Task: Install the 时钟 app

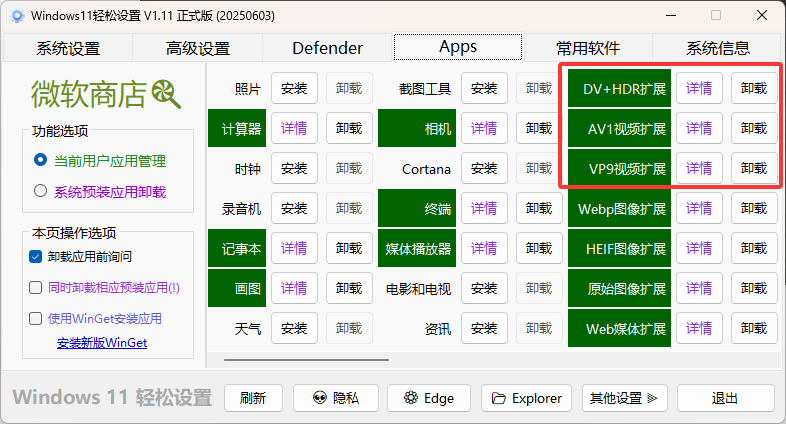Action: click(294, 168)
